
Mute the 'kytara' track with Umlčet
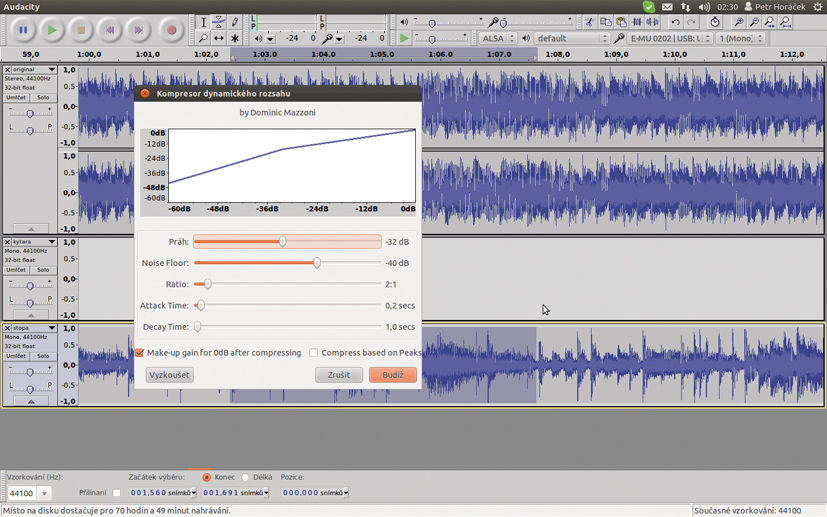(16, 270)
